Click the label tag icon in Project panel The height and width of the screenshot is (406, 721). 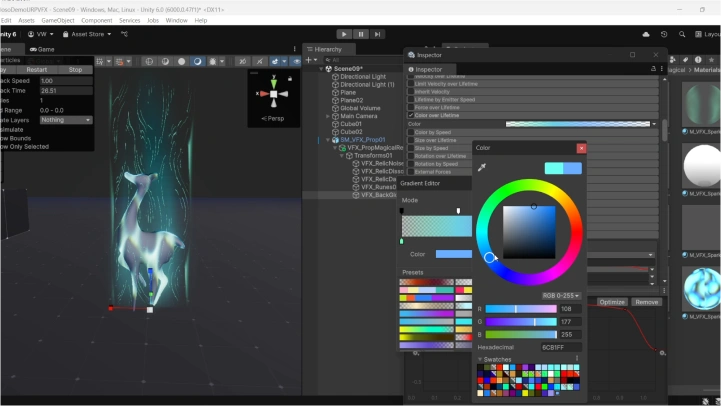685,60
